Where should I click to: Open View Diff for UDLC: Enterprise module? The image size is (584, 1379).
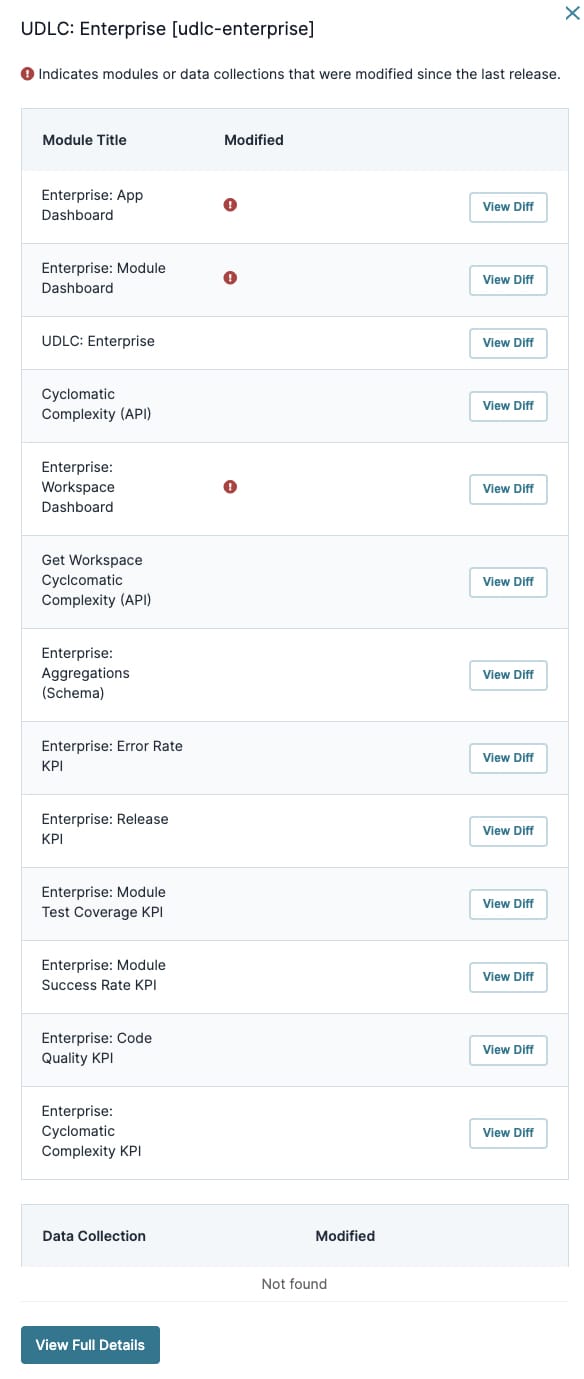coord(508,343)
